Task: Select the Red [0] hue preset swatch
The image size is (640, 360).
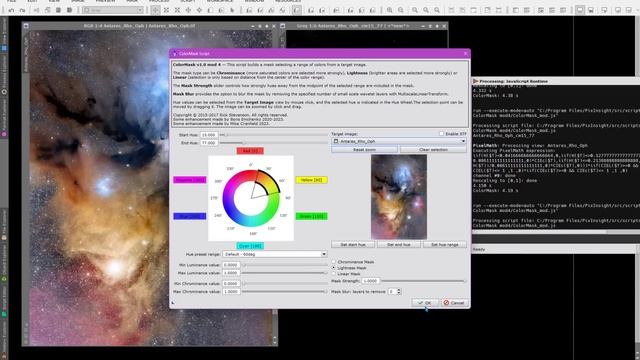Action: click(250, 151)
